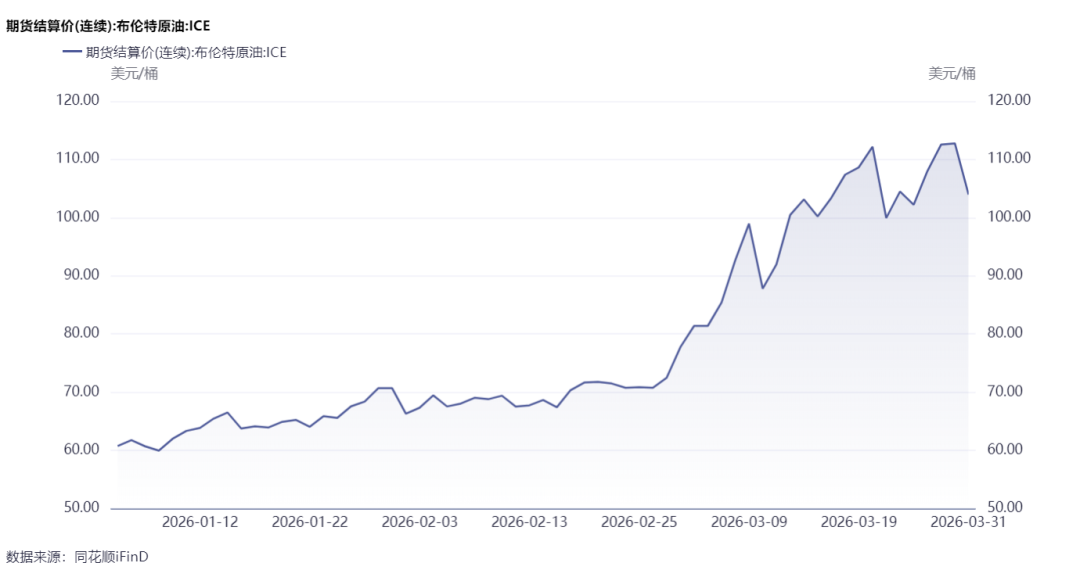Click left axis value 80.00
This screenshot has width=1080, height=563.
[81, 332]
